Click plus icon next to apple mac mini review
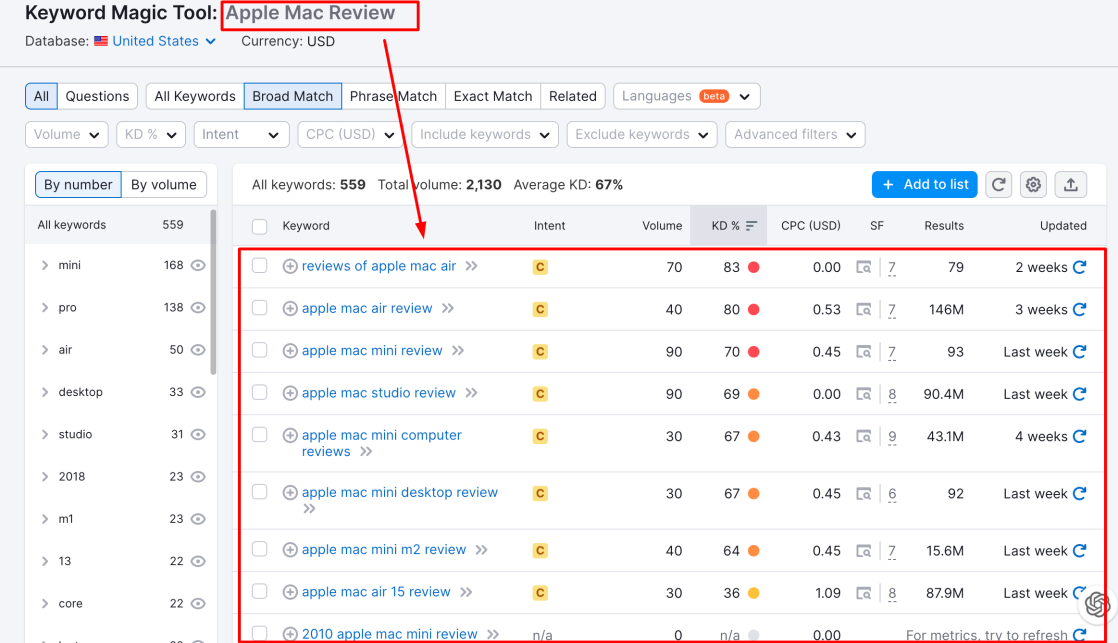Image resolution: width=1118 pixels, height=643 pixels. (290, 351)
